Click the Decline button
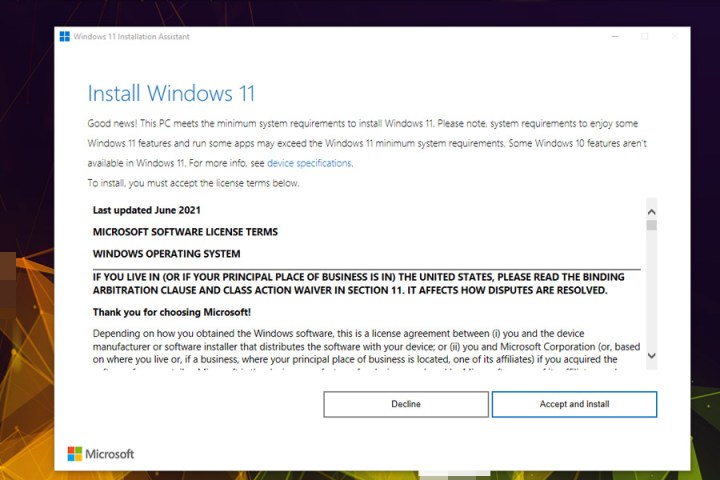 tap(406, 404)
